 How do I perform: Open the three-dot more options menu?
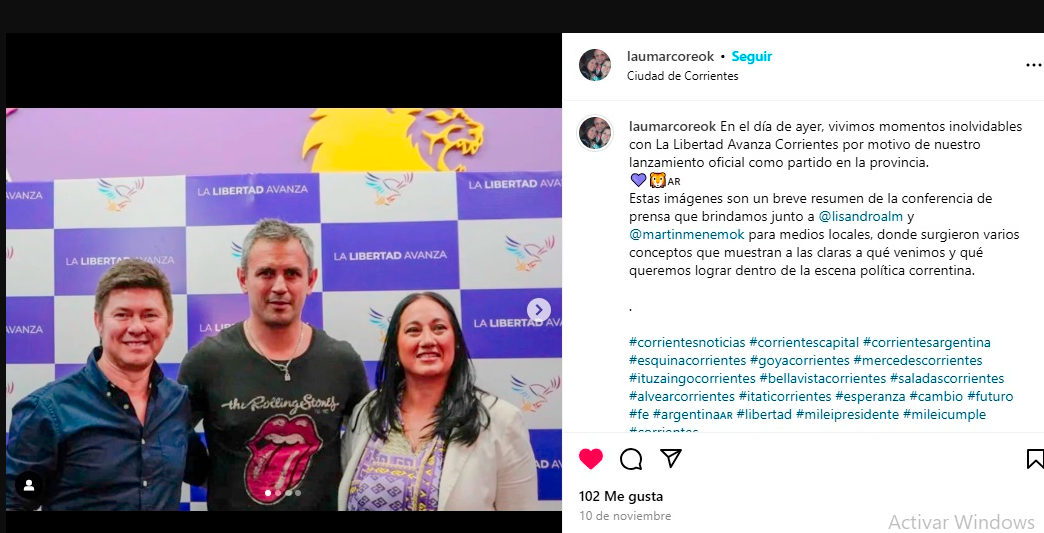1034,65
